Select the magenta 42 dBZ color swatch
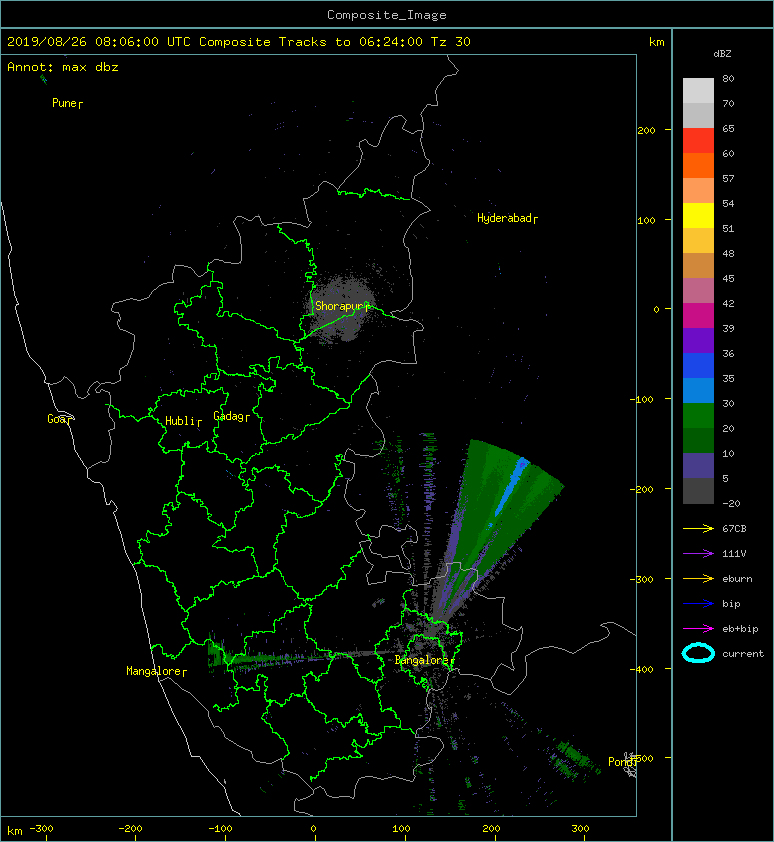This screenshot has width=774, height=842. pyautogui.click(x=698, y=316)
